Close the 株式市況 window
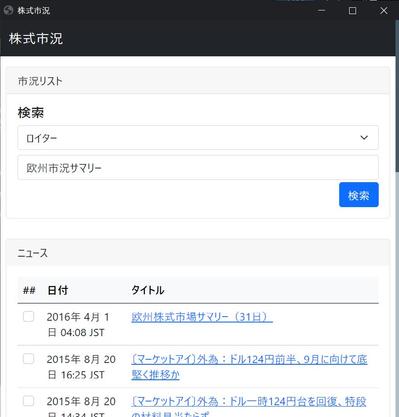399x417 pixels. pyautogui.click(x=384, y=11)
